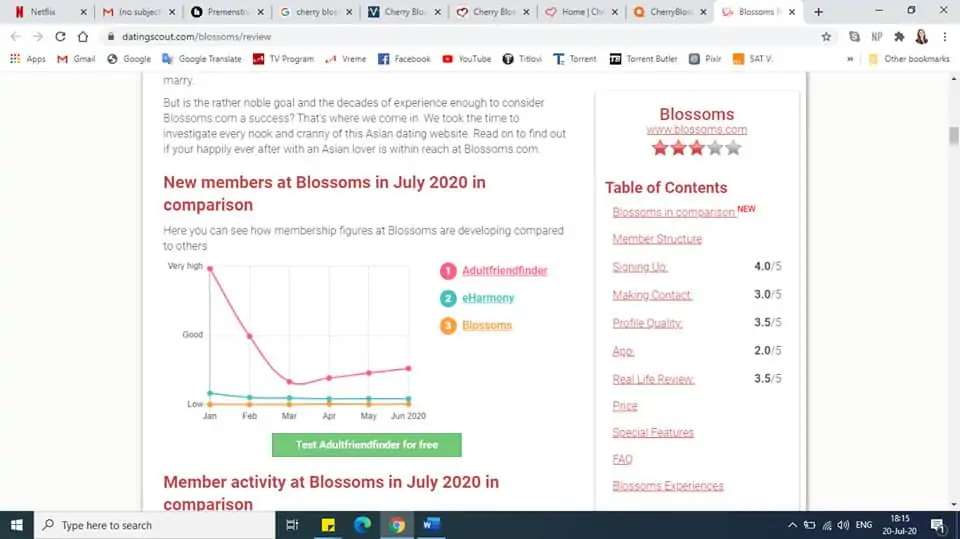Open Other bookmarks folder
Viewport: 960px width, 539px height.
click(909, 59)
